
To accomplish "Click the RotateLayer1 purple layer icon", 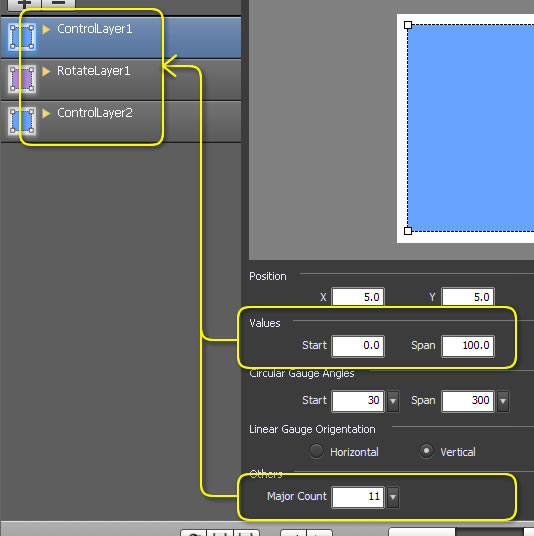I will point(22,79).
